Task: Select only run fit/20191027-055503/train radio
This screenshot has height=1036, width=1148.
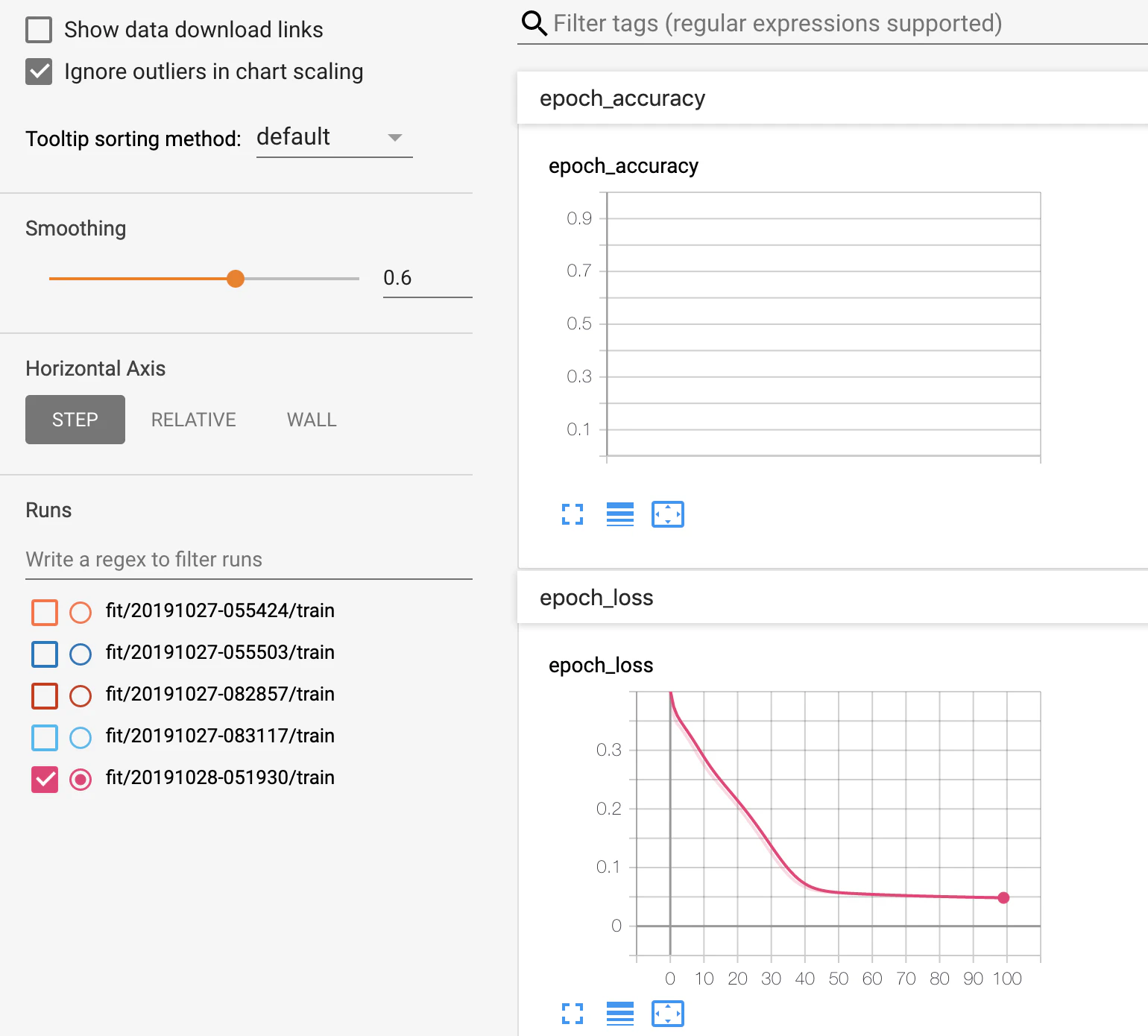Action: [x=81, y=654]
